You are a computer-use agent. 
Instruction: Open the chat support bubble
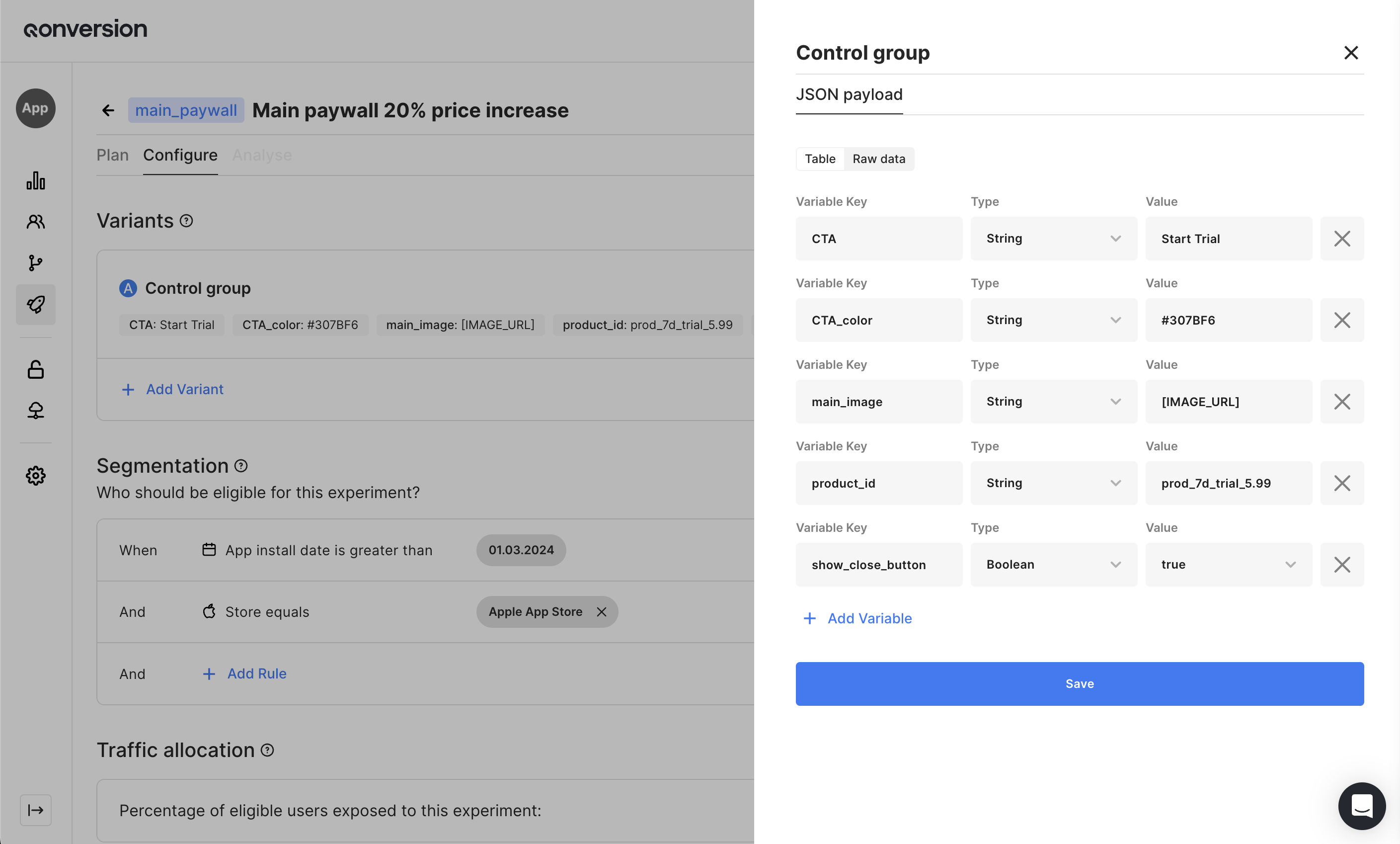(1361, 805)
